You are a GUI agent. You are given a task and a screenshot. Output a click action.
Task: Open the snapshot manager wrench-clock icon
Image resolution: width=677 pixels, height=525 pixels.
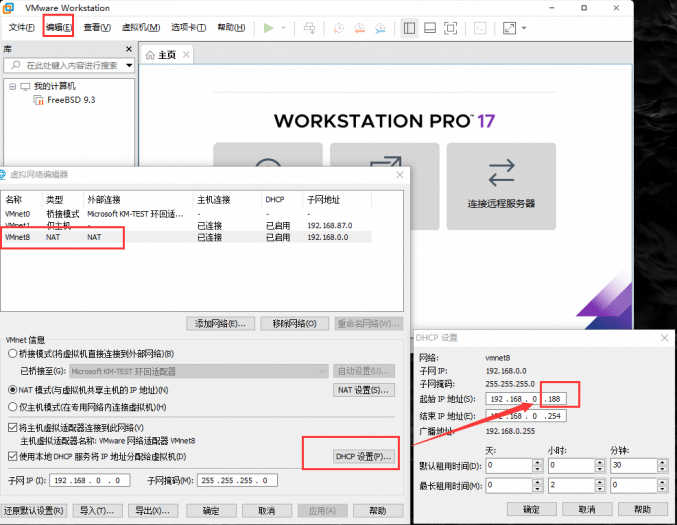click(380, 28)
